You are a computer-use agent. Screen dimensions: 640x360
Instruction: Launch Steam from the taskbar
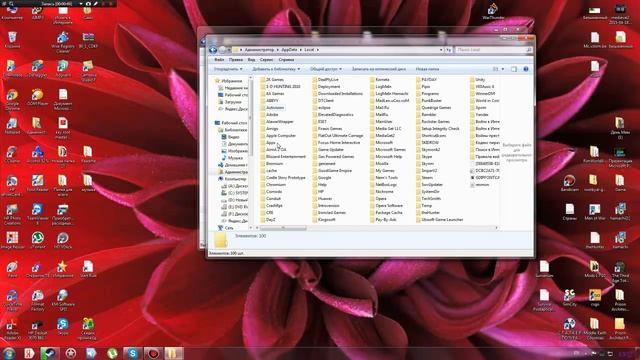pyautogui.click(x=49, y=353)
